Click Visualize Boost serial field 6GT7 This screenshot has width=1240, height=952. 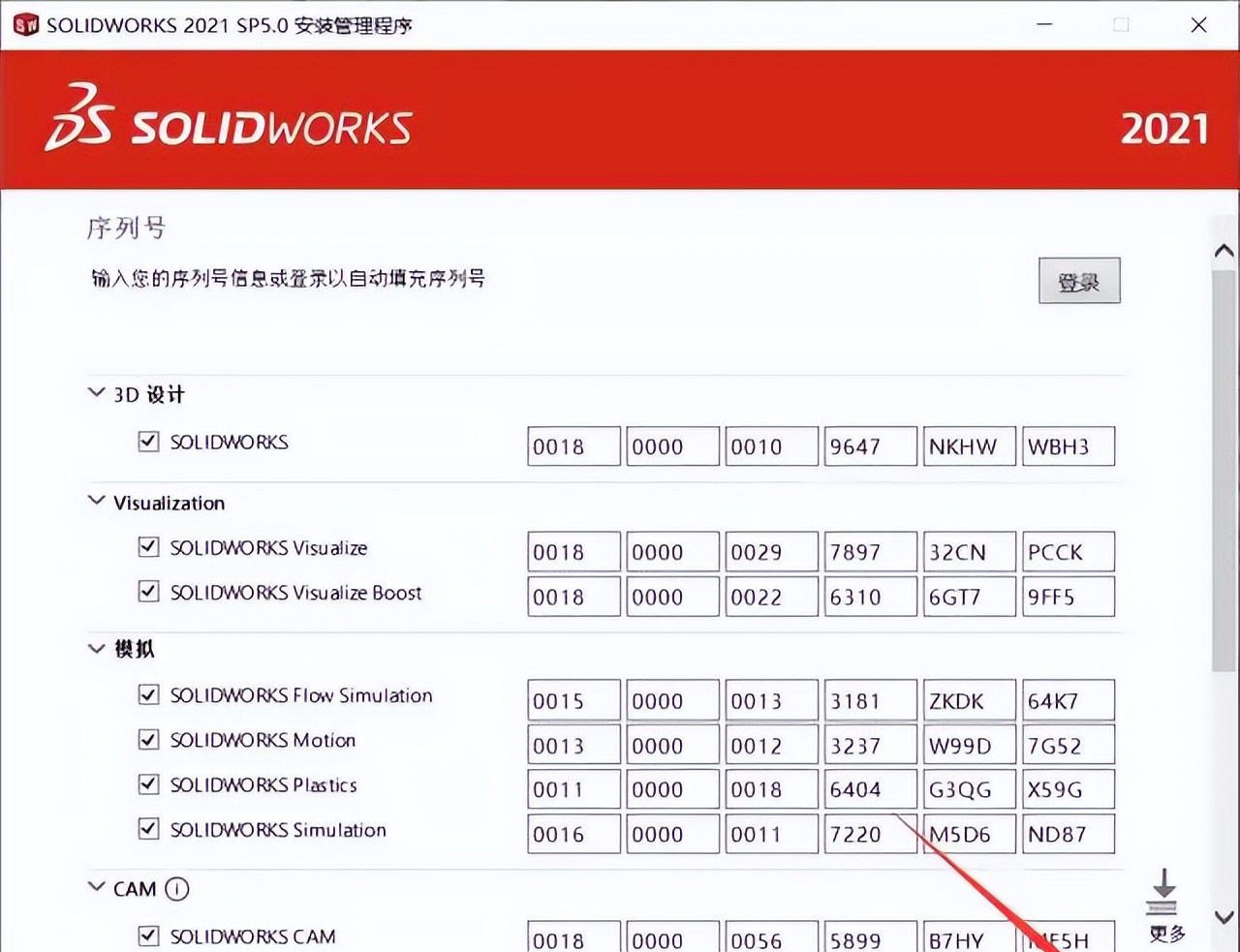[x=969, y=597]
